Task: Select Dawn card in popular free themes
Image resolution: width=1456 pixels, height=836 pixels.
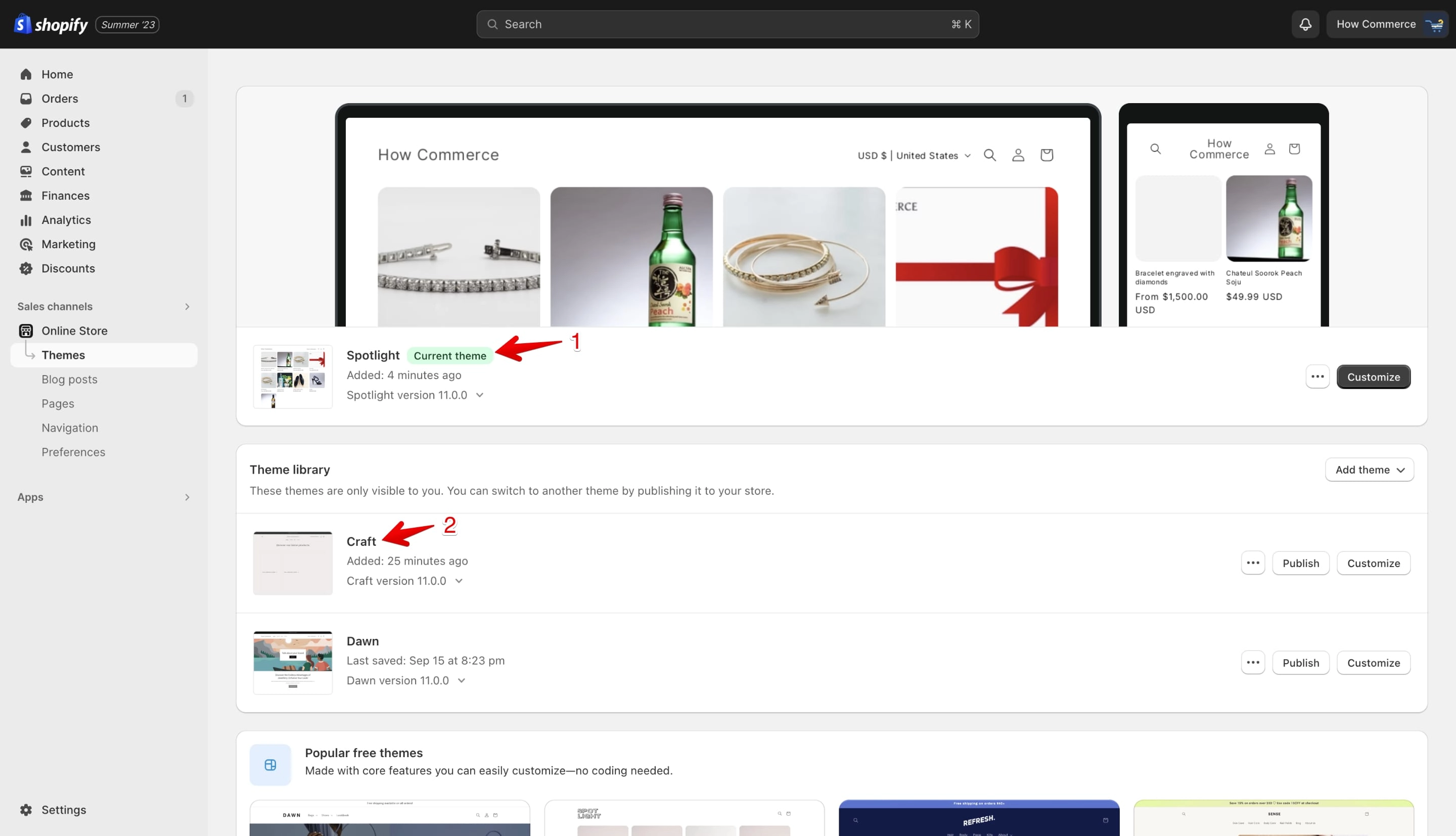Action: [x=390, y=818]
